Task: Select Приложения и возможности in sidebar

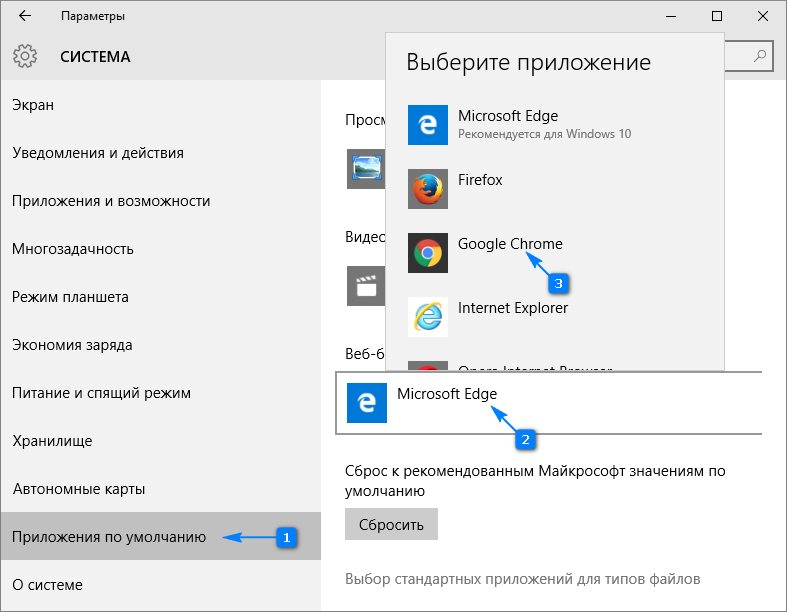Action: point(111,201)
